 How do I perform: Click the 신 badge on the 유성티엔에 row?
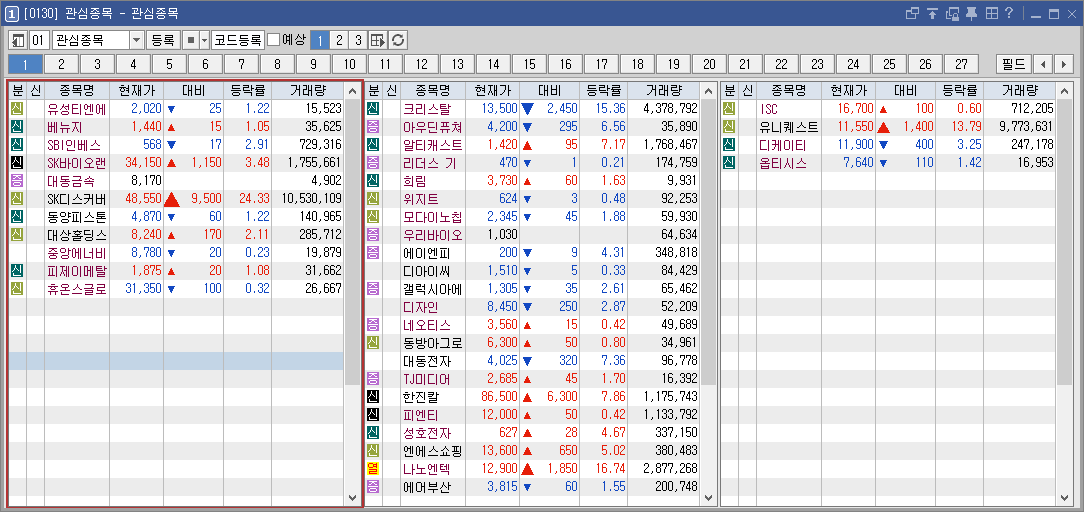tap(17, 109)
